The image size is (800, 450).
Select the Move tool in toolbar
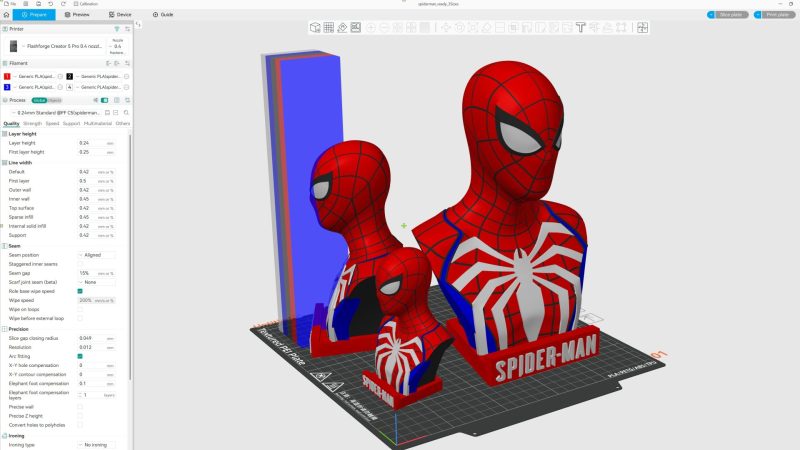[446, 28]
